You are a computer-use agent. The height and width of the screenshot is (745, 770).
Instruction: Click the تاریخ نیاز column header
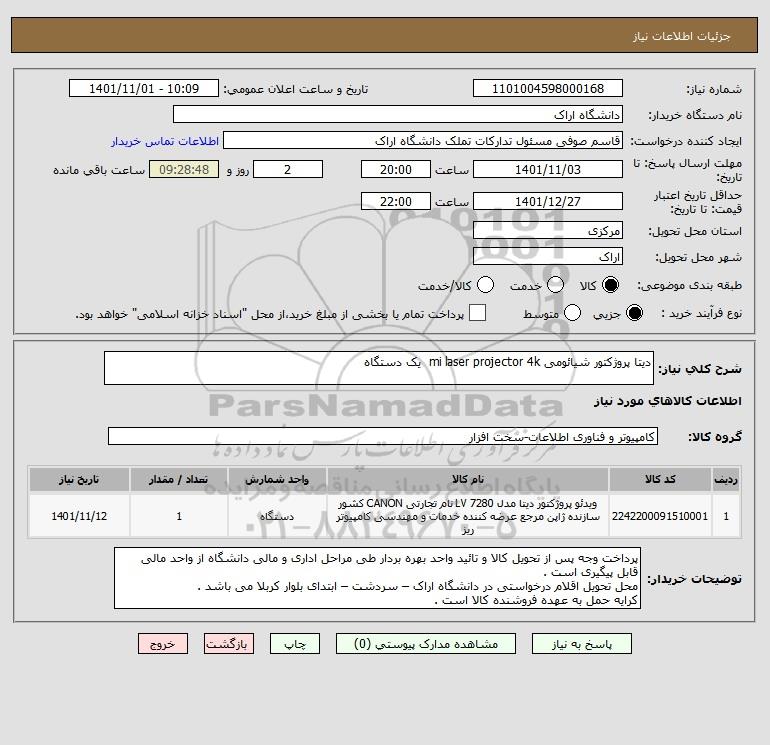pos(79,479)
